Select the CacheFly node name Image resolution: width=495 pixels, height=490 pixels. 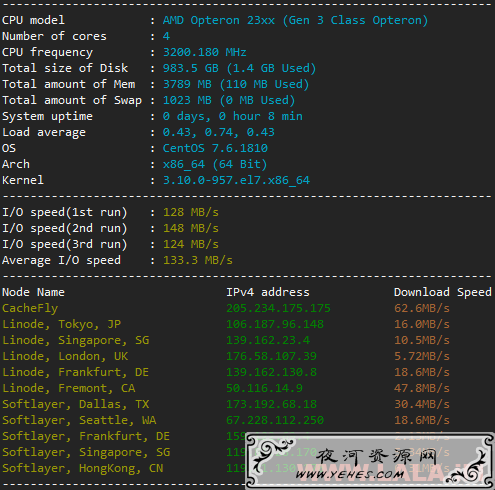point(30,308)
